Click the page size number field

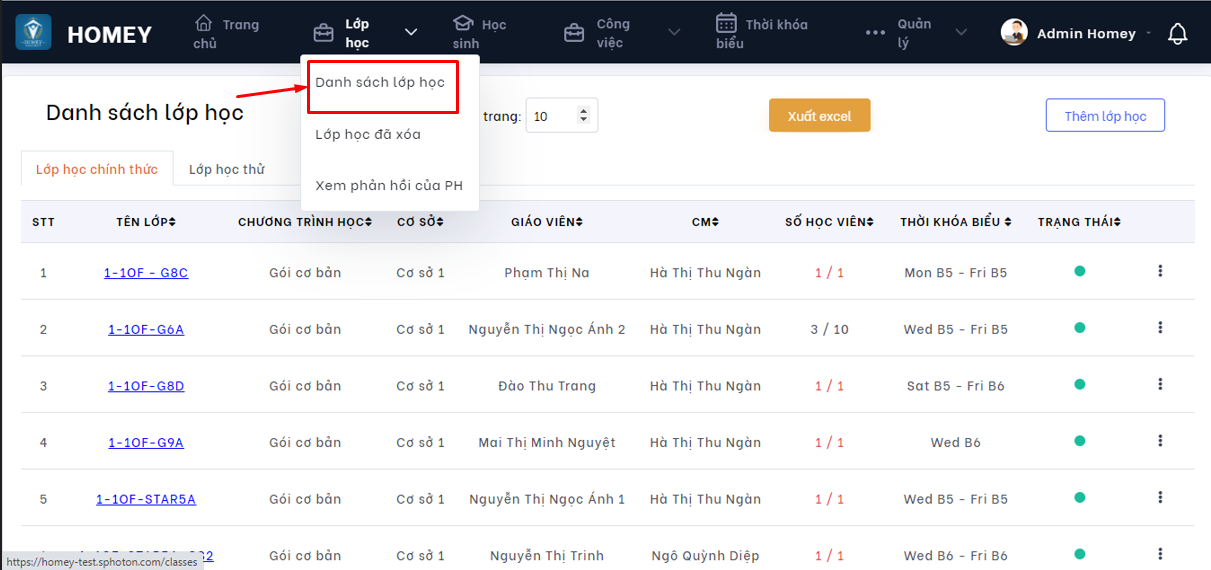click(552, 116)
